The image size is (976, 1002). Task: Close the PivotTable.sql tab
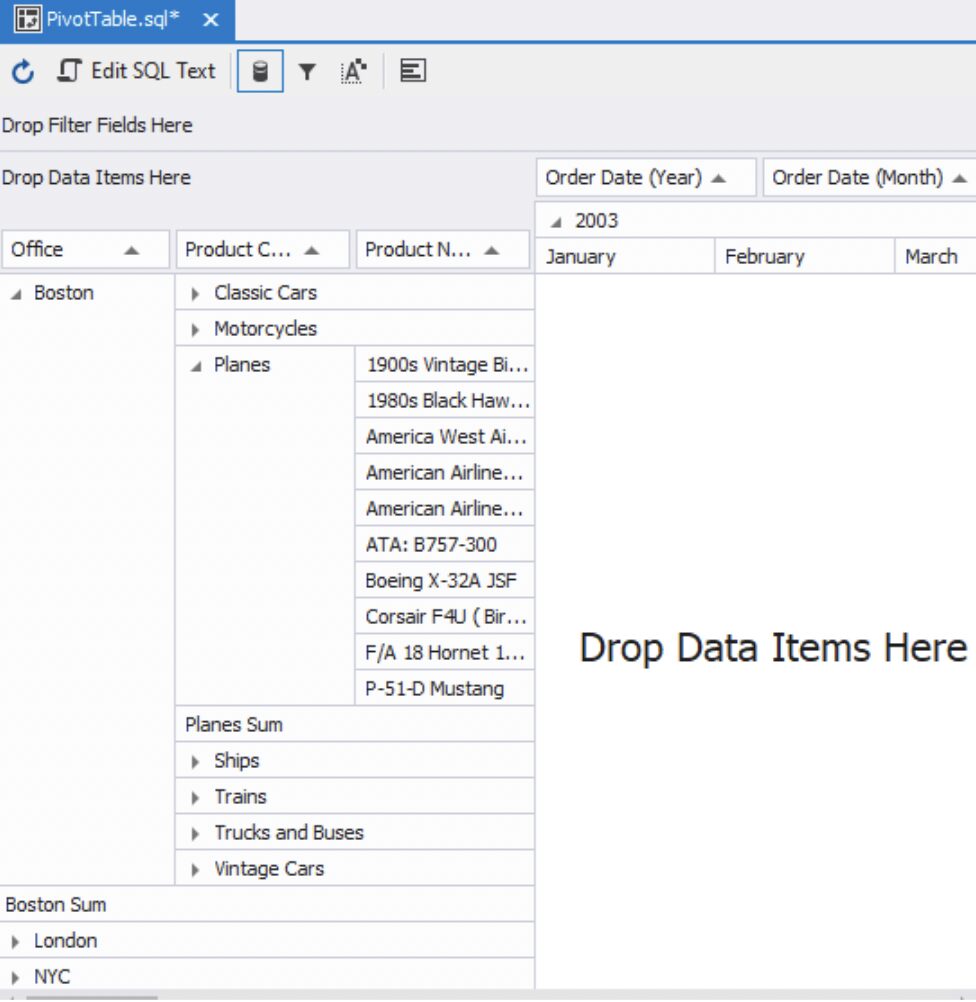tap(211, 20)
